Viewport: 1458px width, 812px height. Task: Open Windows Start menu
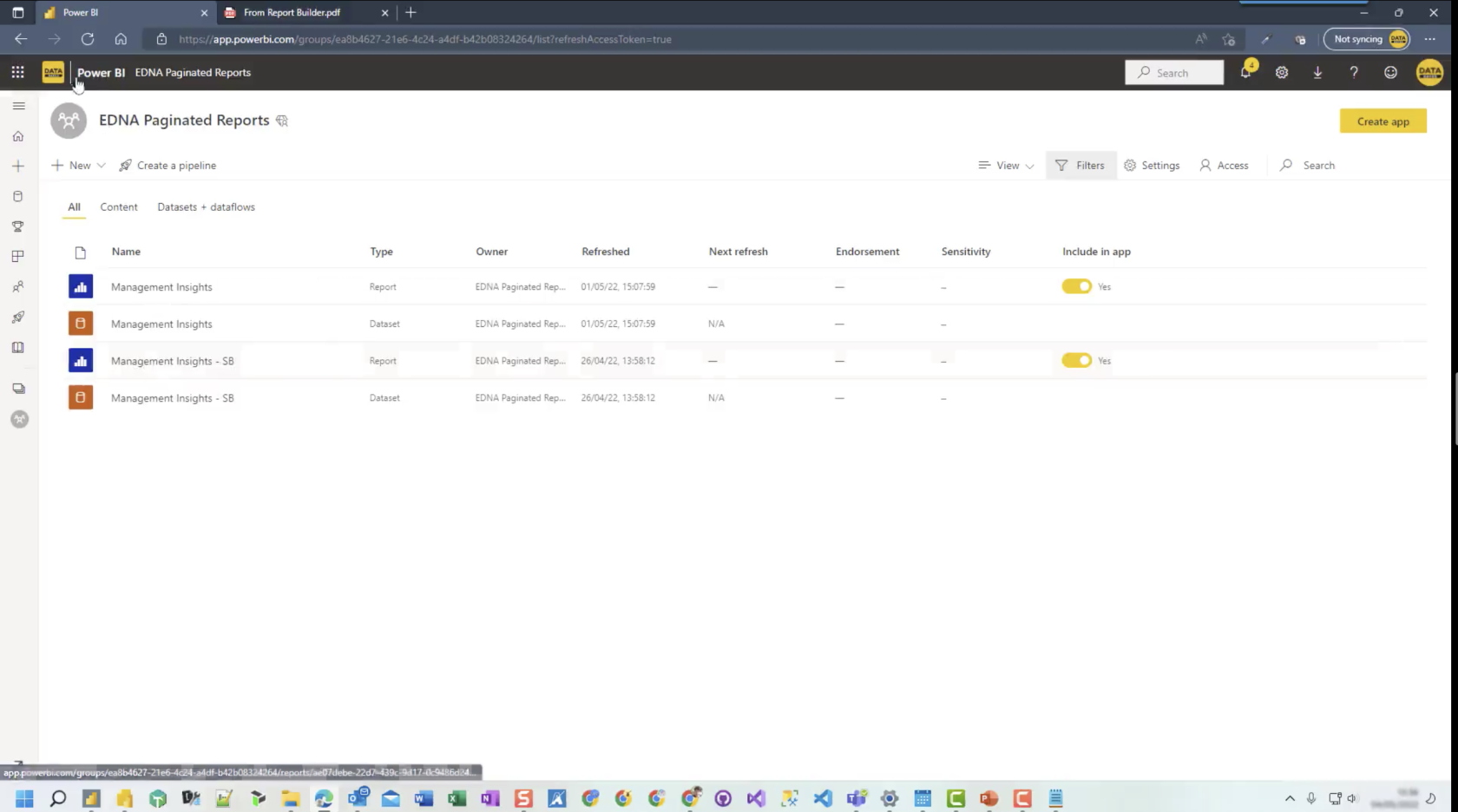pos(24,798)
